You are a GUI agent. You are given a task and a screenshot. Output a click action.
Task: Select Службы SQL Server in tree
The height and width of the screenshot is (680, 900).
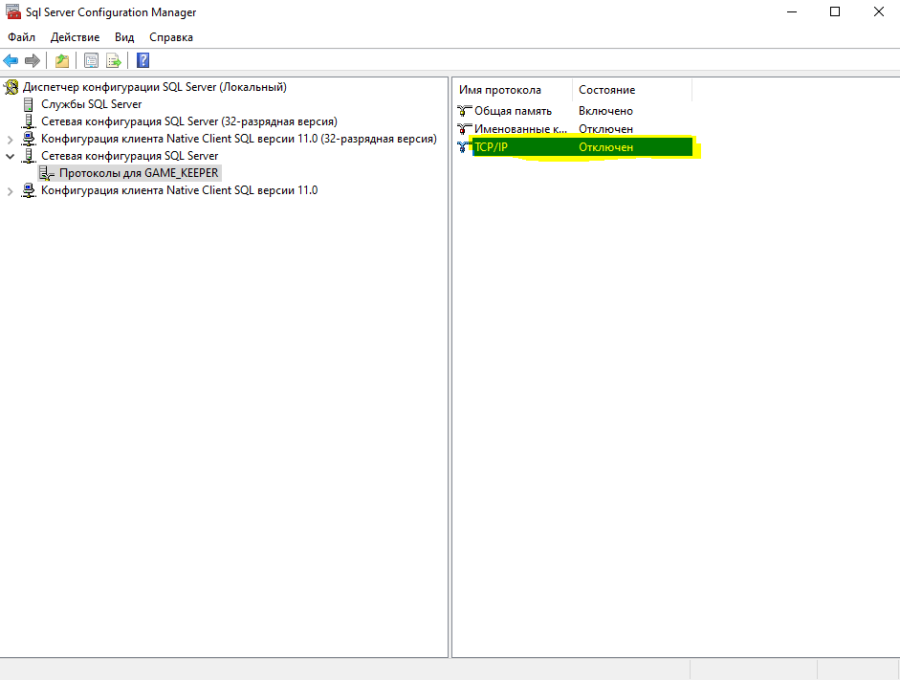(91, 104)
